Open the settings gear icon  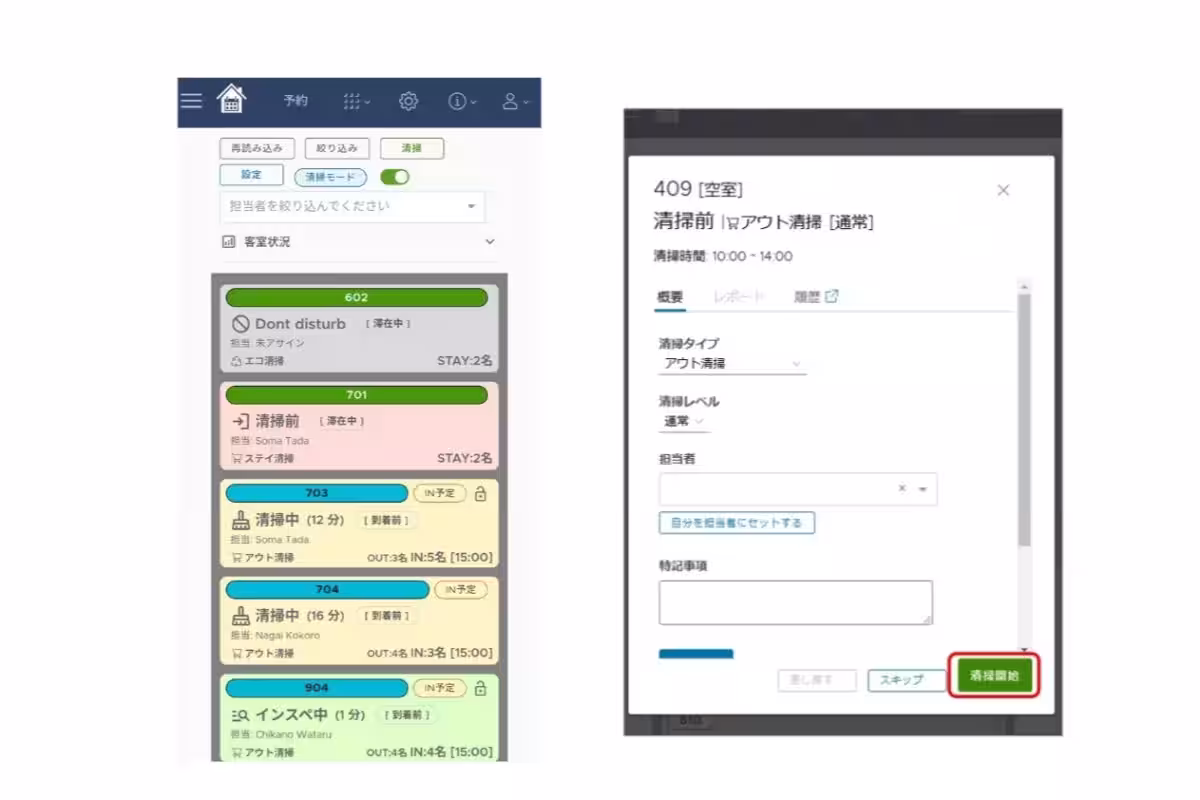pyautogui.click(x=408, y=101)
